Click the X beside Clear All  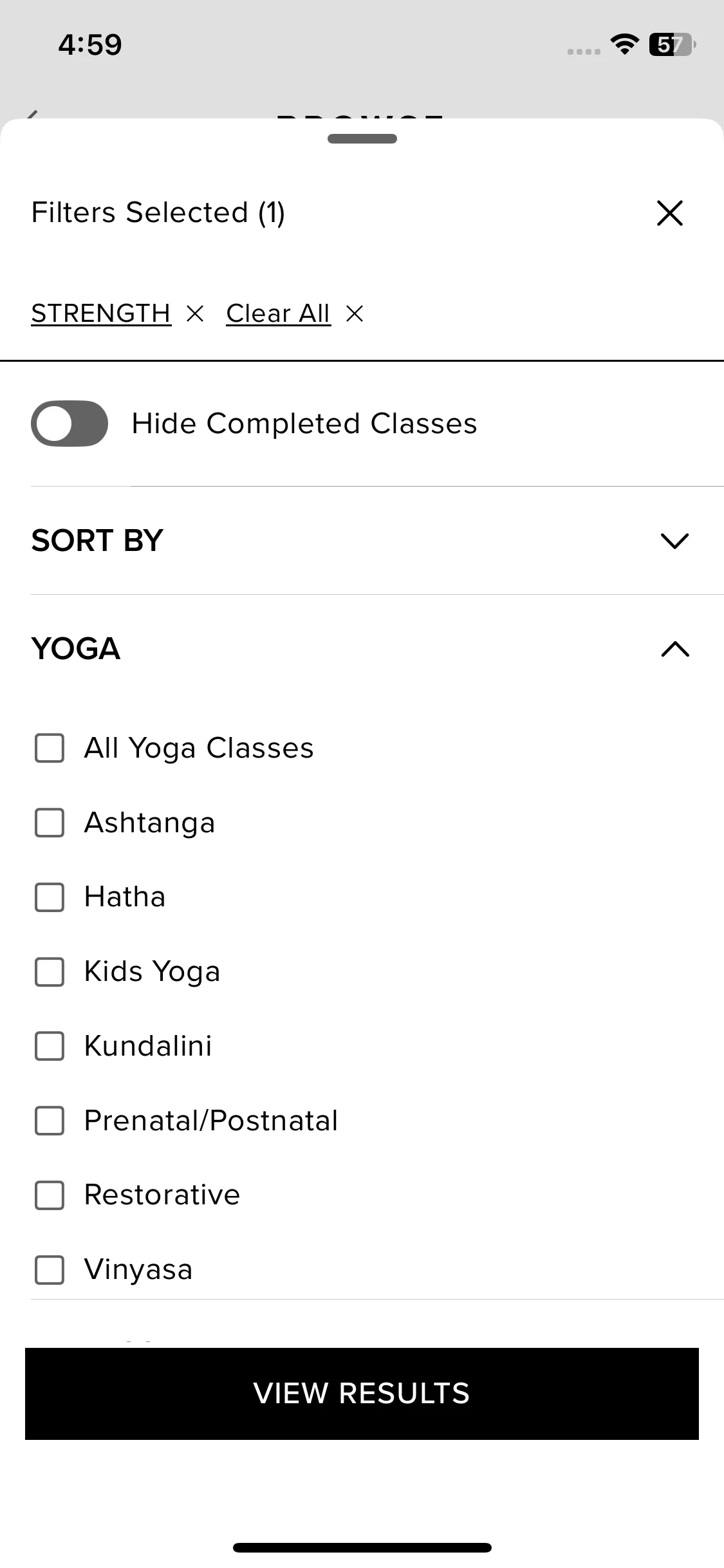pos(355,313)
